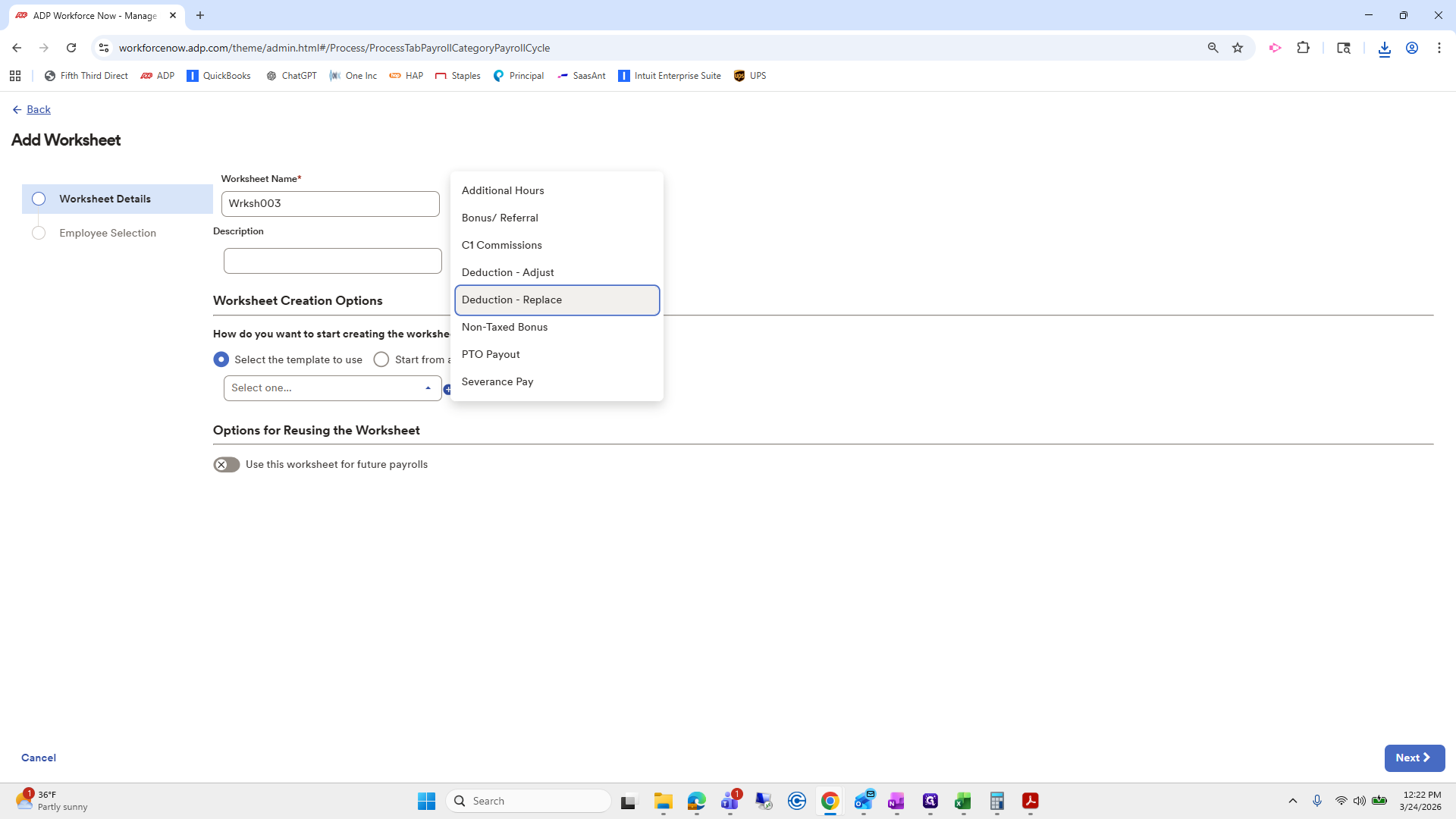1456x819 pixels.
Task: Launch Excel from the taskbar
Action: pyautogui.click(x=963, y=801)
